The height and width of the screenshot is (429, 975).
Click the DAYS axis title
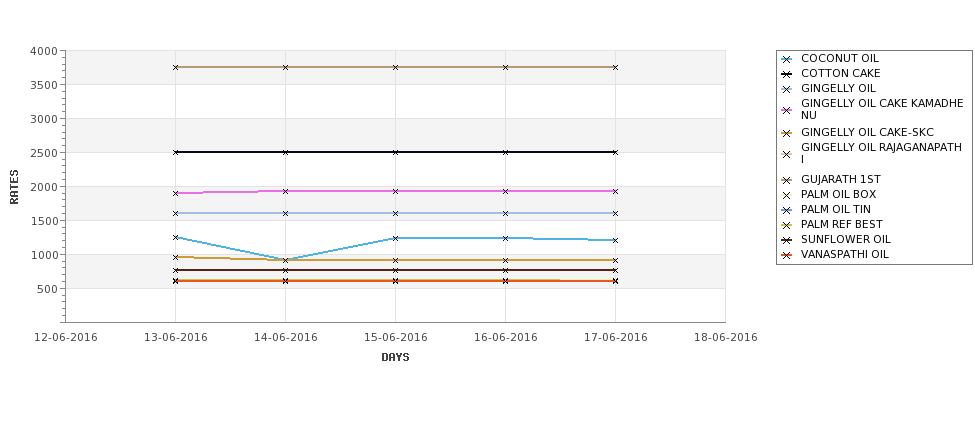[x=395, y=358]
